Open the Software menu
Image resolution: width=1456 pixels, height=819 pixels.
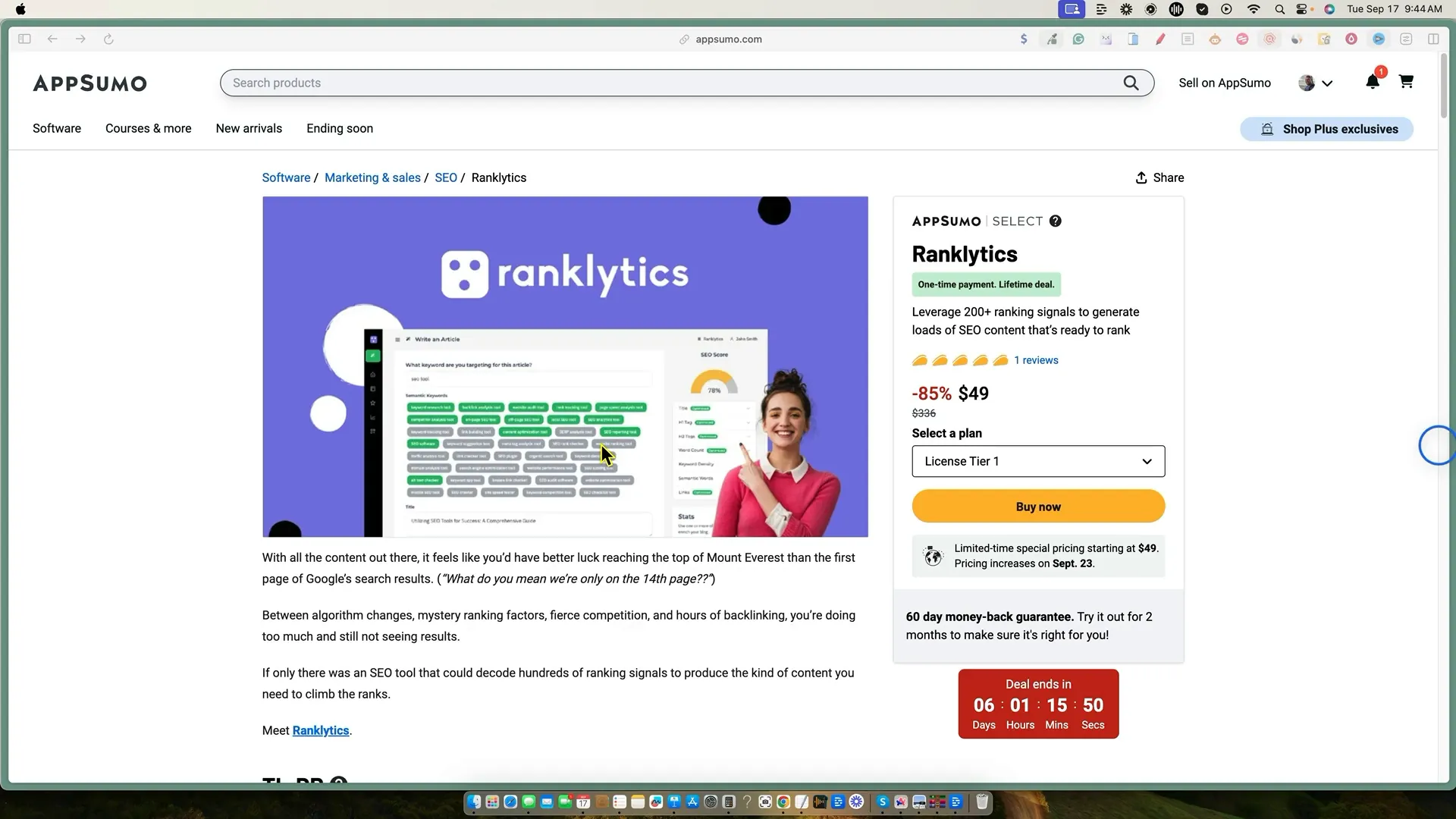coord(57,128)
